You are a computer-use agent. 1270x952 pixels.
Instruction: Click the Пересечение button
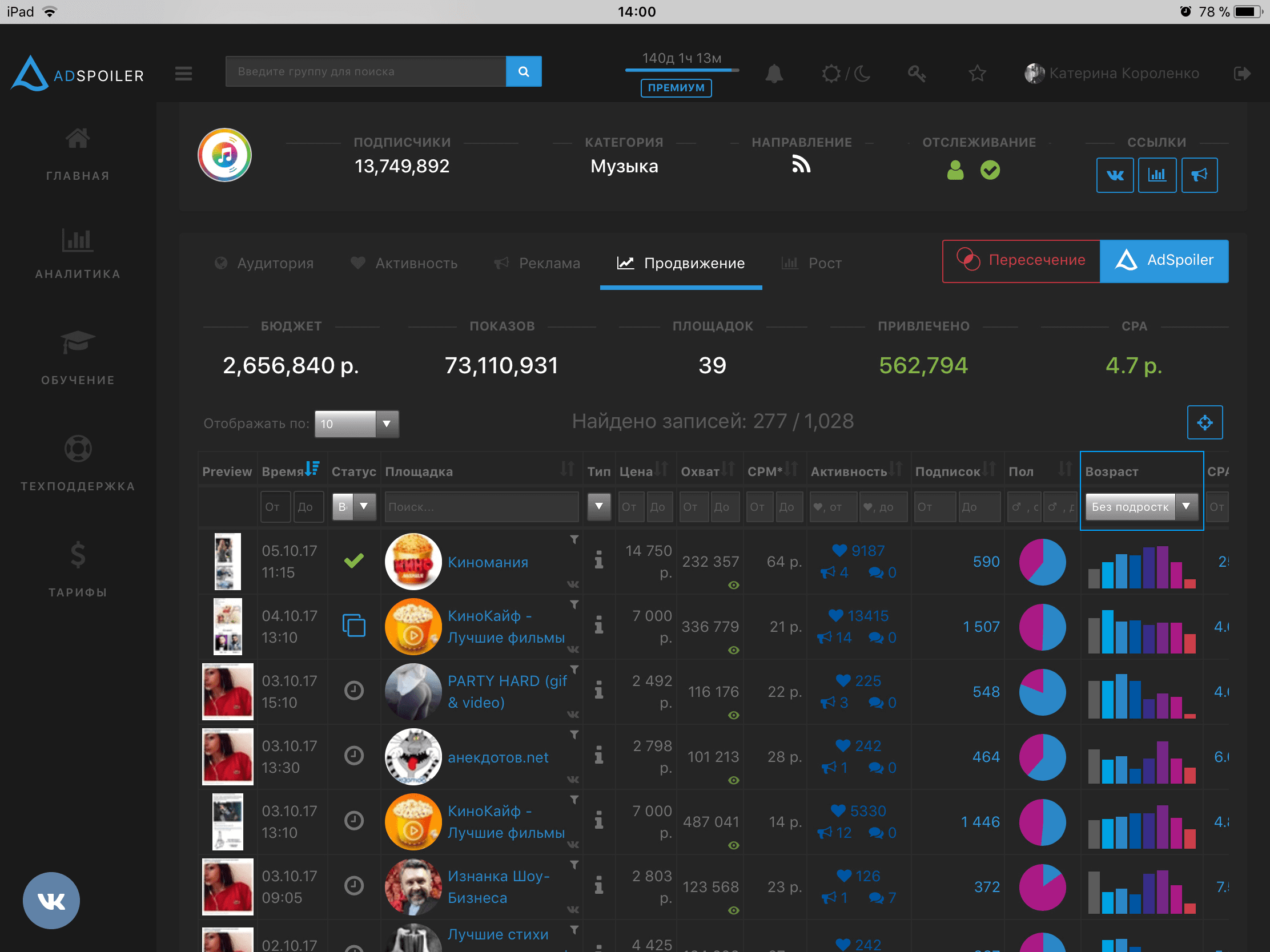(1021, 260)
